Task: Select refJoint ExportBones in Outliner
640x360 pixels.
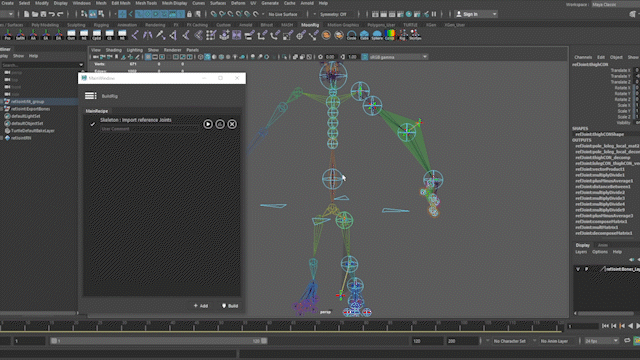Action: point(30,109)
